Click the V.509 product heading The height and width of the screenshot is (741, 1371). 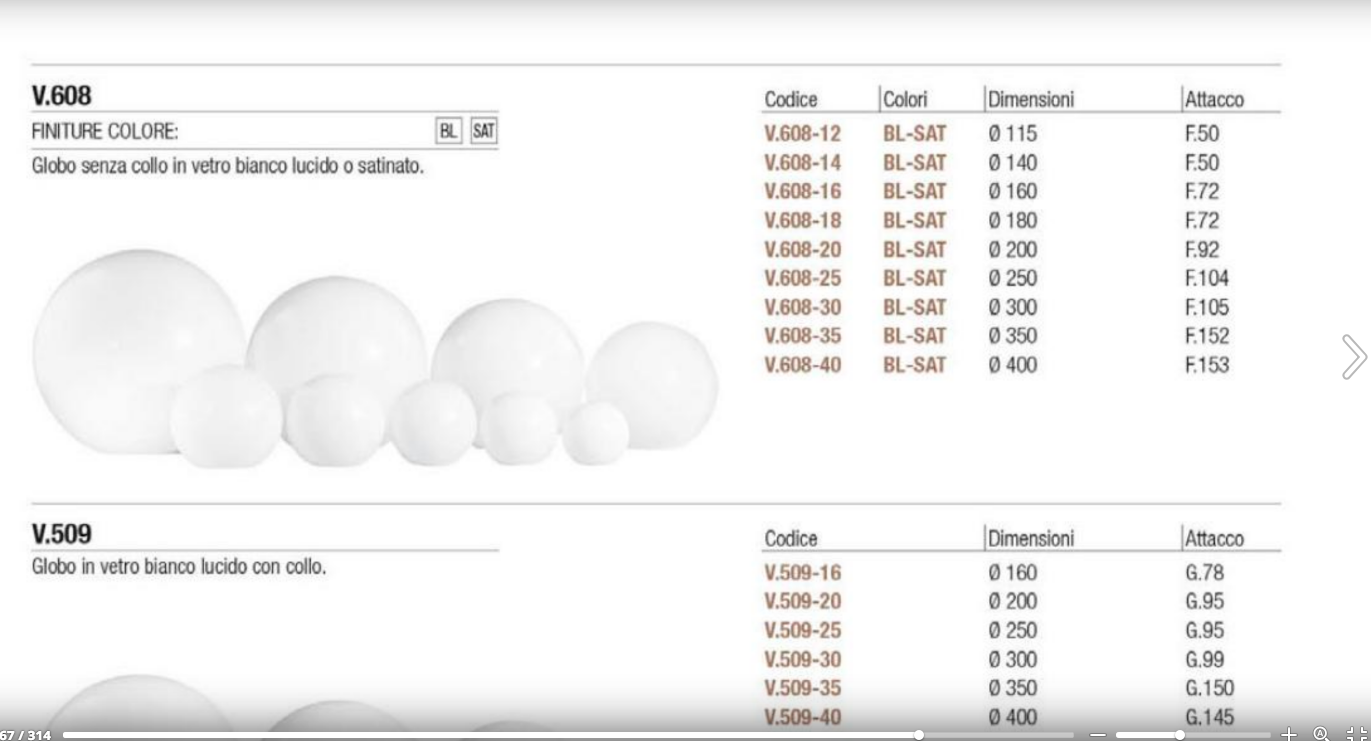(61, 535)
